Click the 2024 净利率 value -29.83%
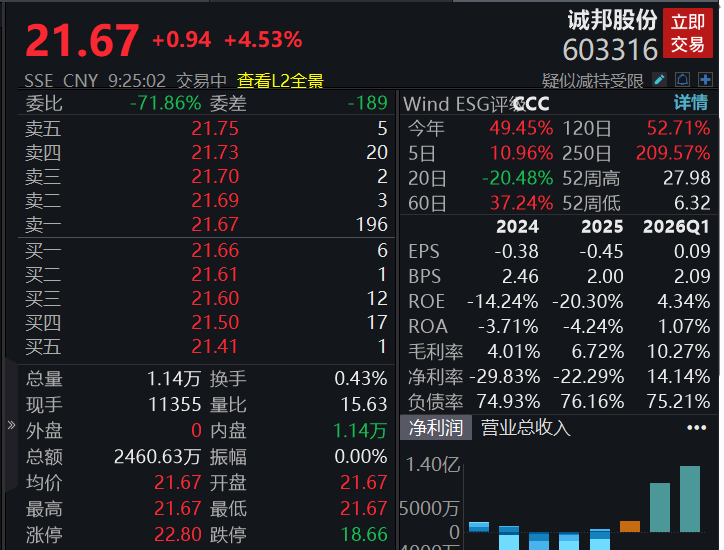 (x=505, y=376)
